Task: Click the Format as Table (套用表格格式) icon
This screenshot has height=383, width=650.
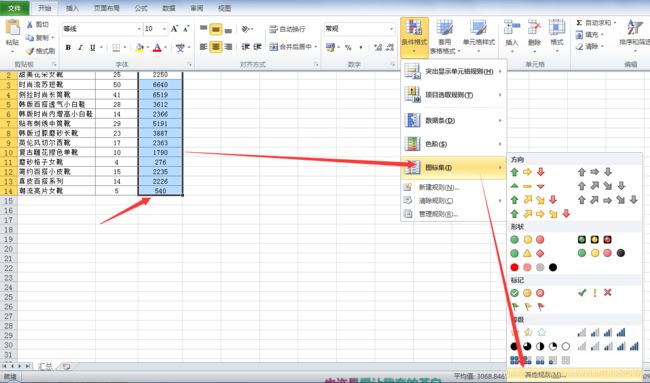Action: (x=444, y=27)
